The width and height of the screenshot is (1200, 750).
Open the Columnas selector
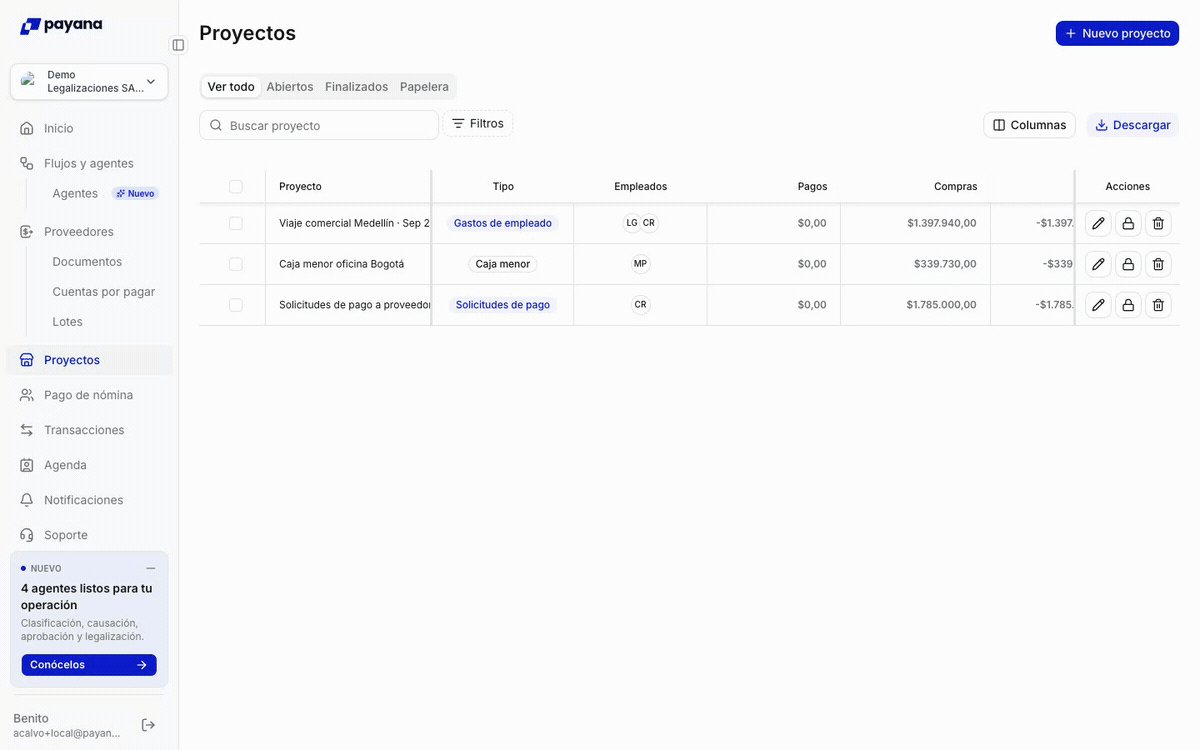tap(1030, 125)
